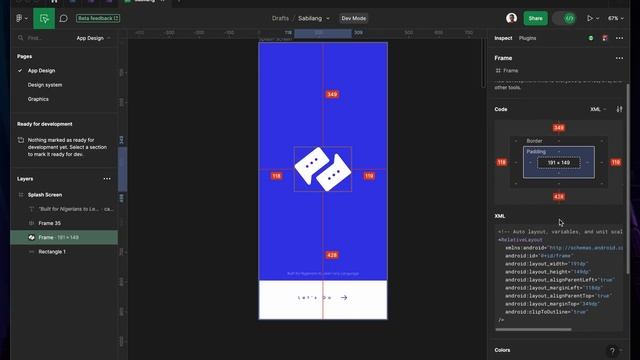Viewport: 640px width, 360px height.
Task: Open the Figma main menu
Action: (x=21, y=18)
